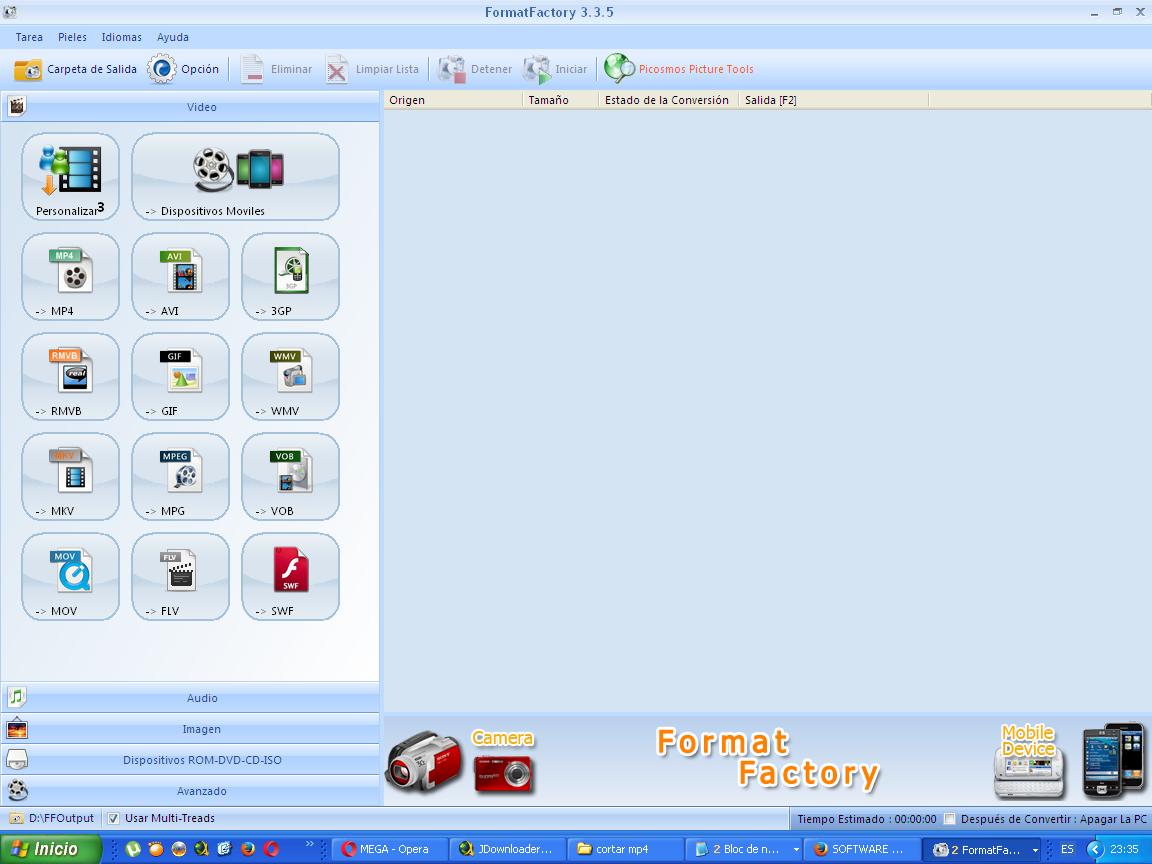Expand Dispositivos ROM-DVD-CD-ISO panel
This screenshot has width=1152, height=864.
click(190, 760)
